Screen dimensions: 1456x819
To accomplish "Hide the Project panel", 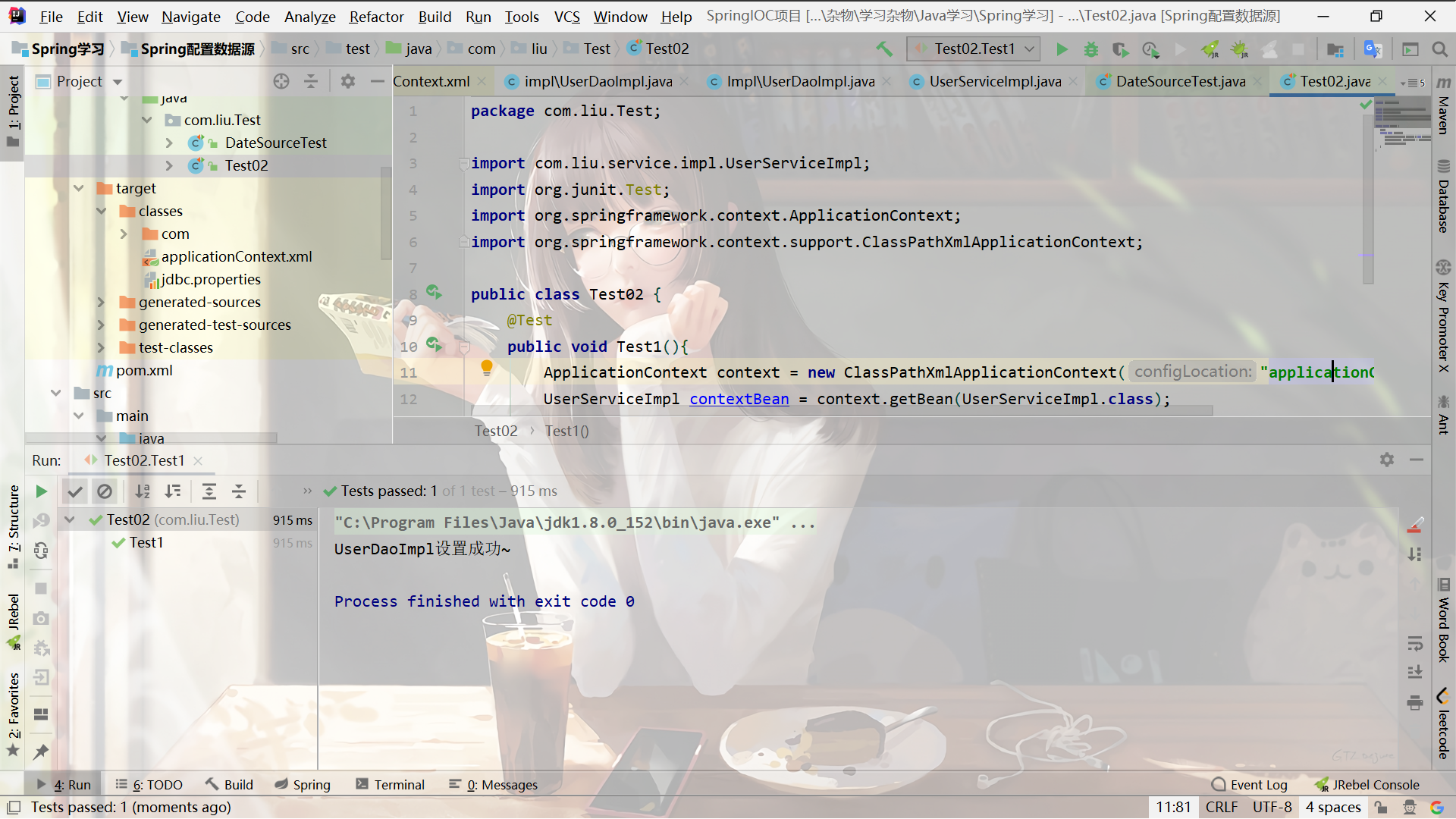I will coord(377,81).
